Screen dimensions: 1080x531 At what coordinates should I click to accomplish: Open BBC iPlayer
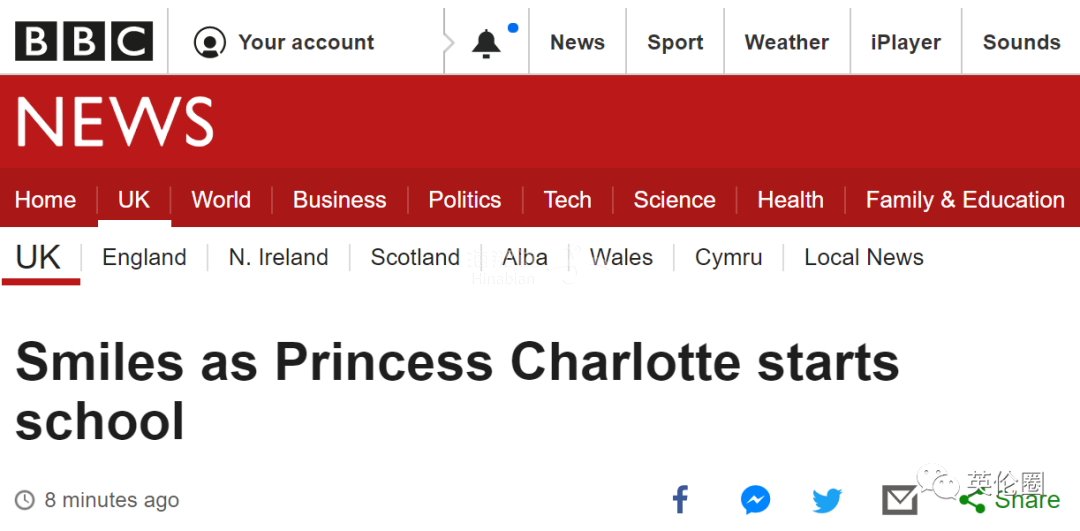pos(905,43)
